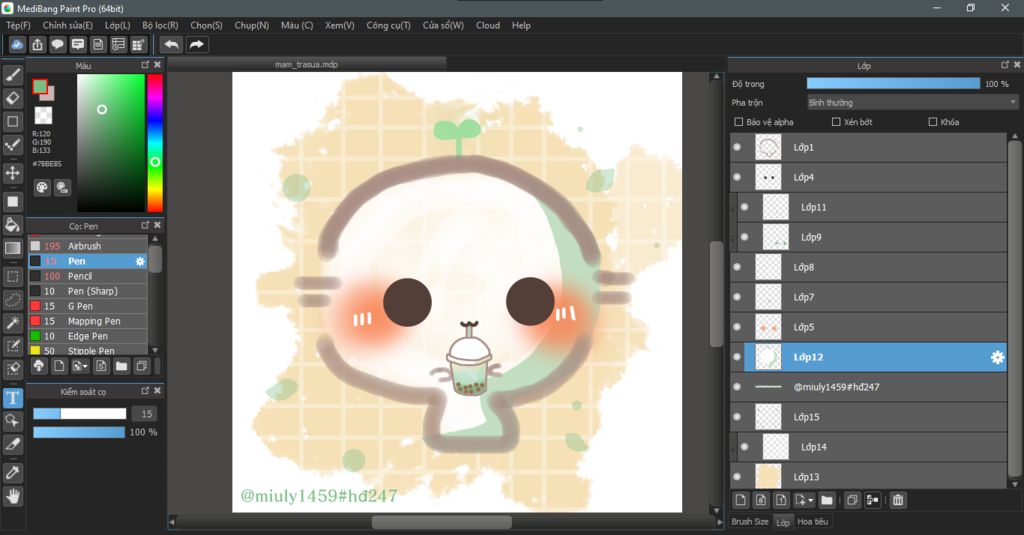Click the Lớp13 layer thumbnail
Screen dimensions: 1024x535
click(x=768, y=477)
